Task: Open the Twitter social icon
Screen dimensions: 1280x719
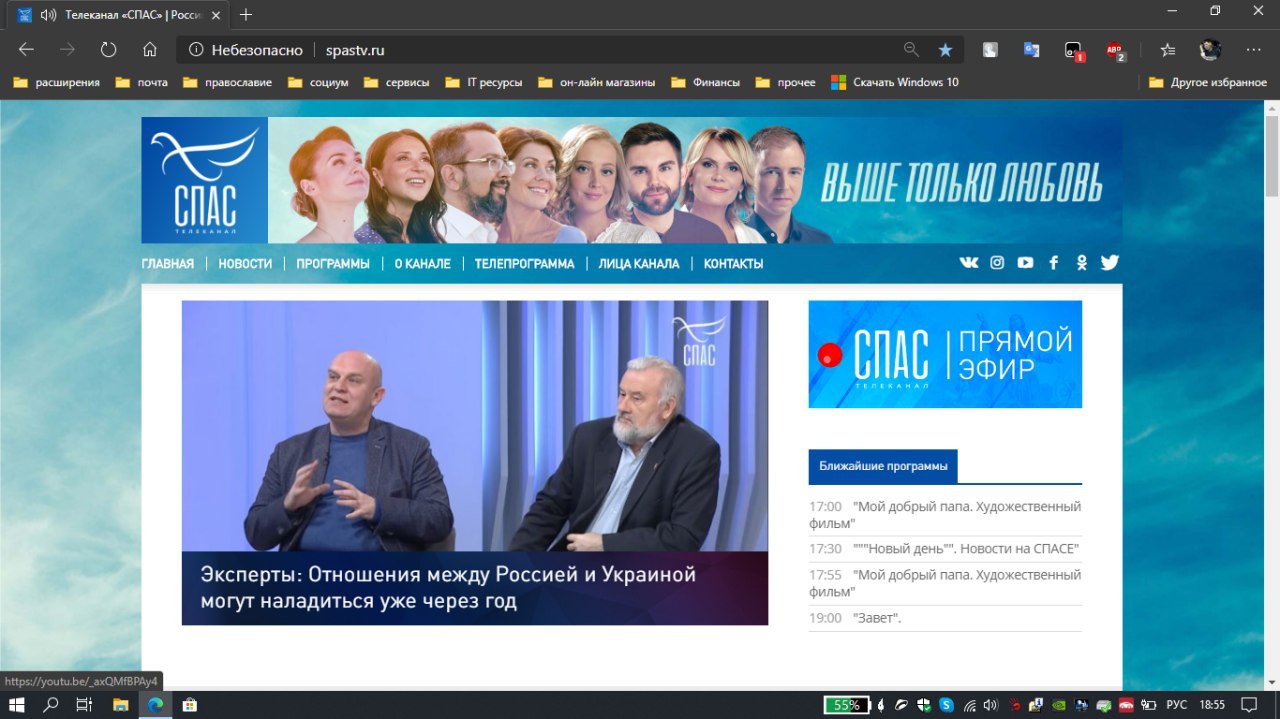Action: tap(1109, 262)
